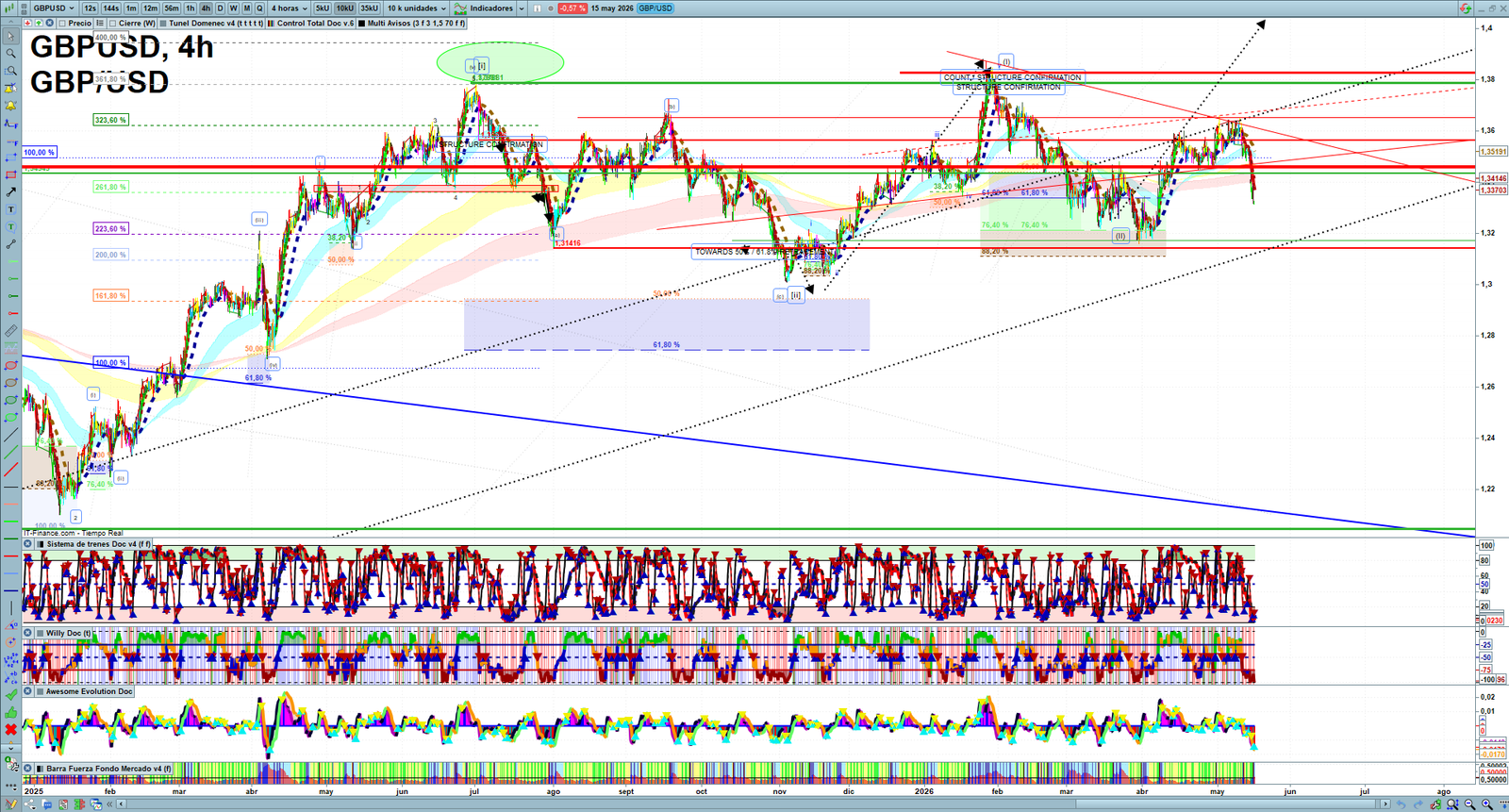Open the '10 k unidades' dropdown
Viewport: 1509px width, 812px height.
click(x=416, y=8)
